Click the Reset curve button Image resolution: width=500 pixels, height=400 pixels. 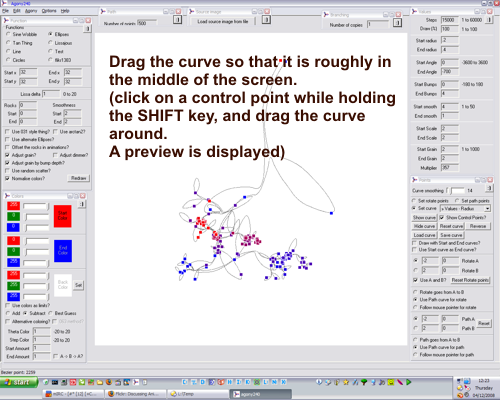tap(451, 226)
